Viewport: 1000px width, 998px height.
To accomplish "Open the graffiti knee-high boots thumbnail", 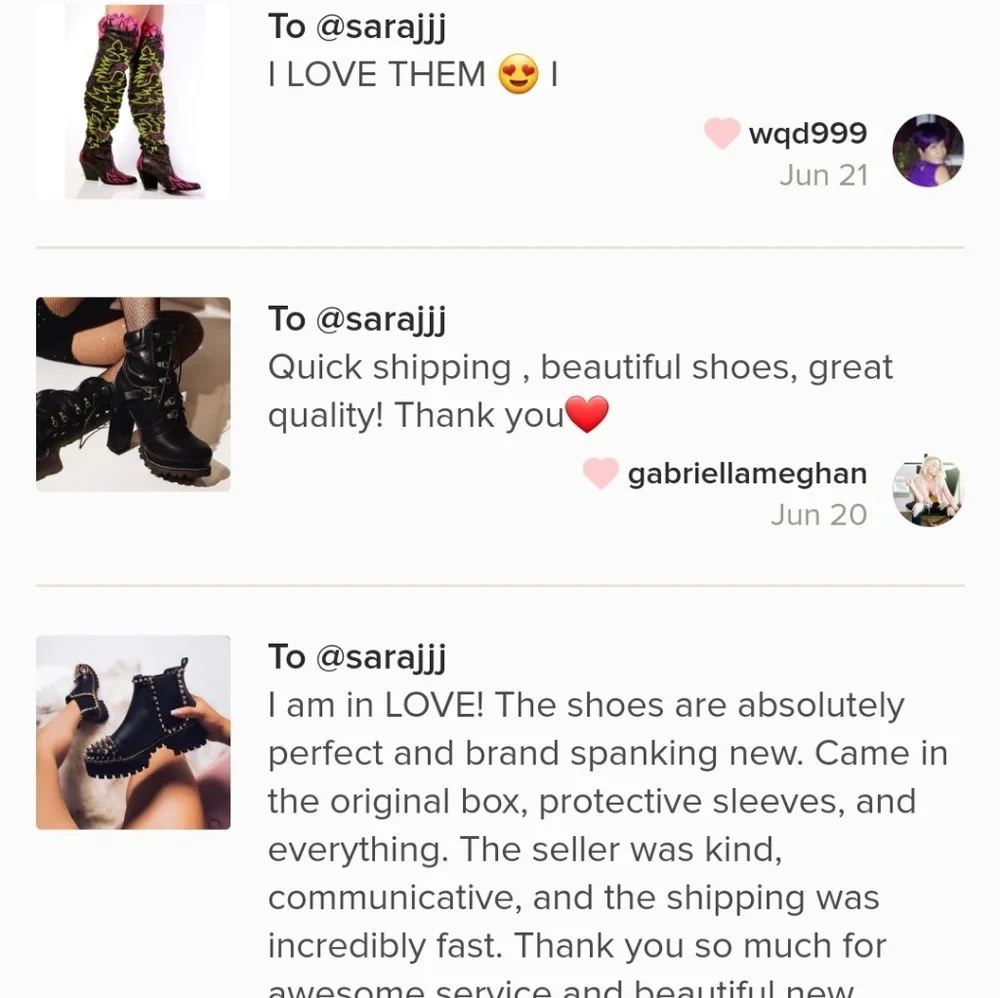I will pos(133,101).
